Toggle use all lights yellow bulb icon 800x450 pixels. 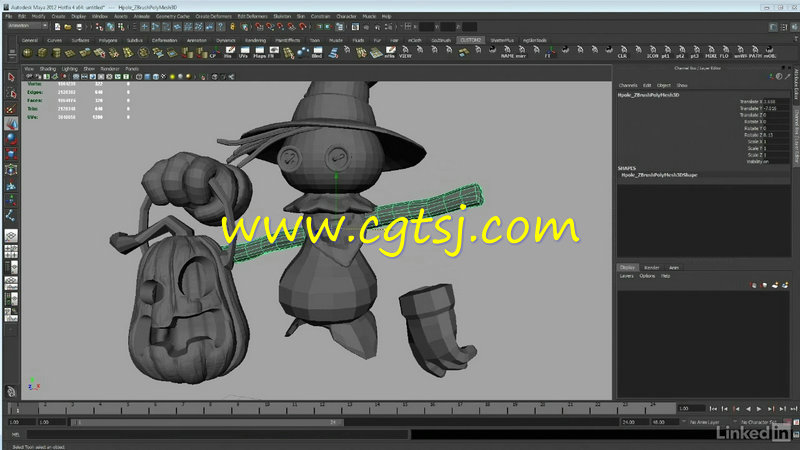pyautogui.click(x=172, y=77)
